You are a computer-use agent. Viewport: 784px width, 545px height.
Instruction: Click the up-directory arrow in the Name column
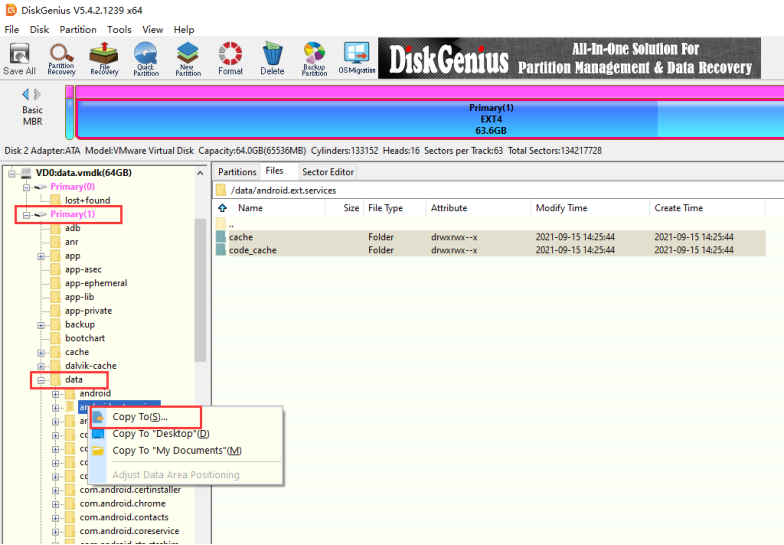tap(222, 208)
